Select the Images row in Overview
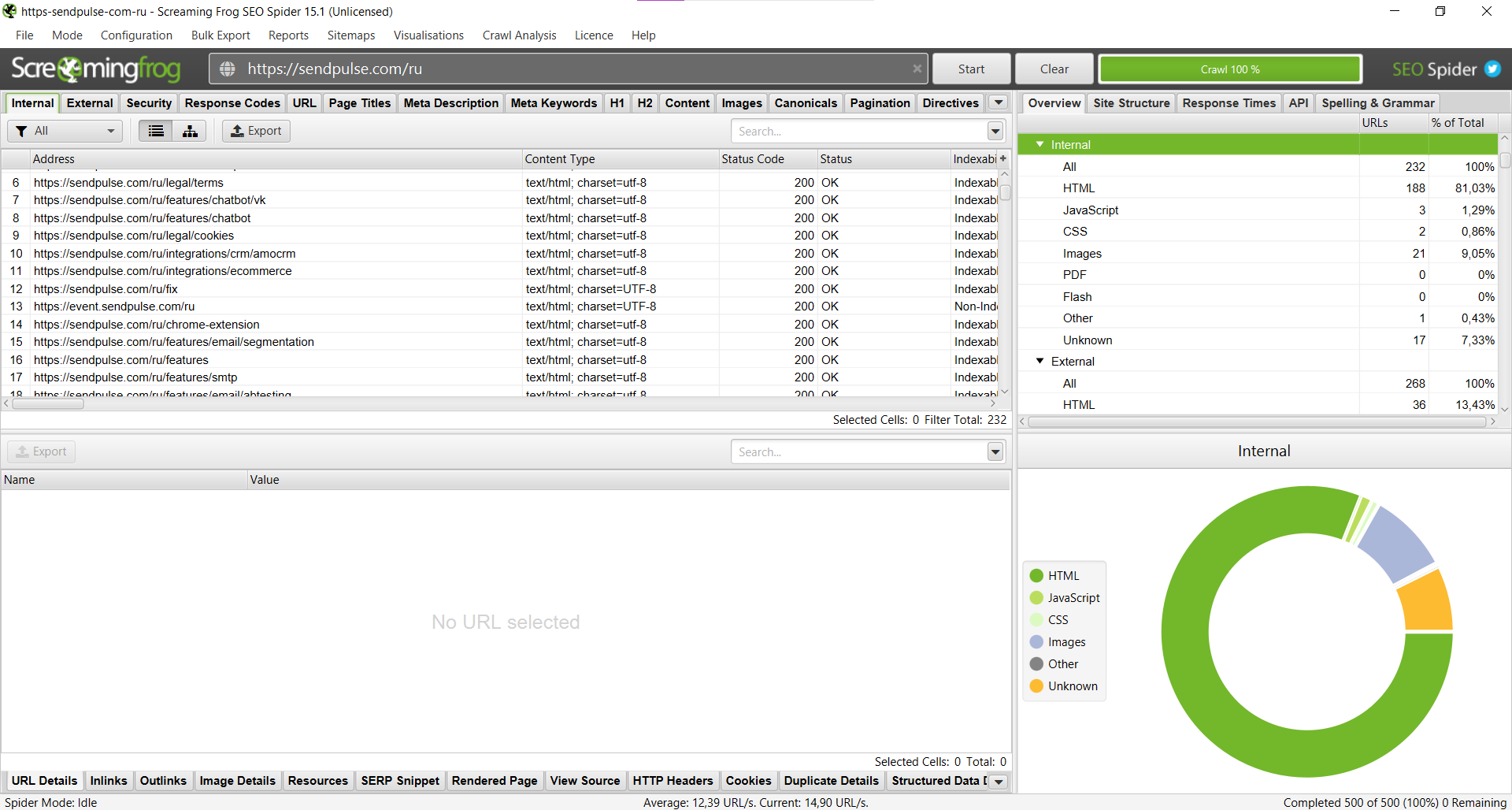 pyautogui.click(x=1258, y=254)
